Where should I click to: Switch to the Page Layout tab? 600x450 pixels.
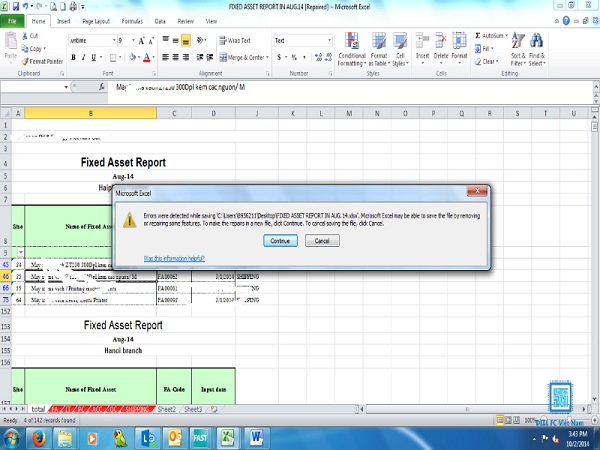96,21
